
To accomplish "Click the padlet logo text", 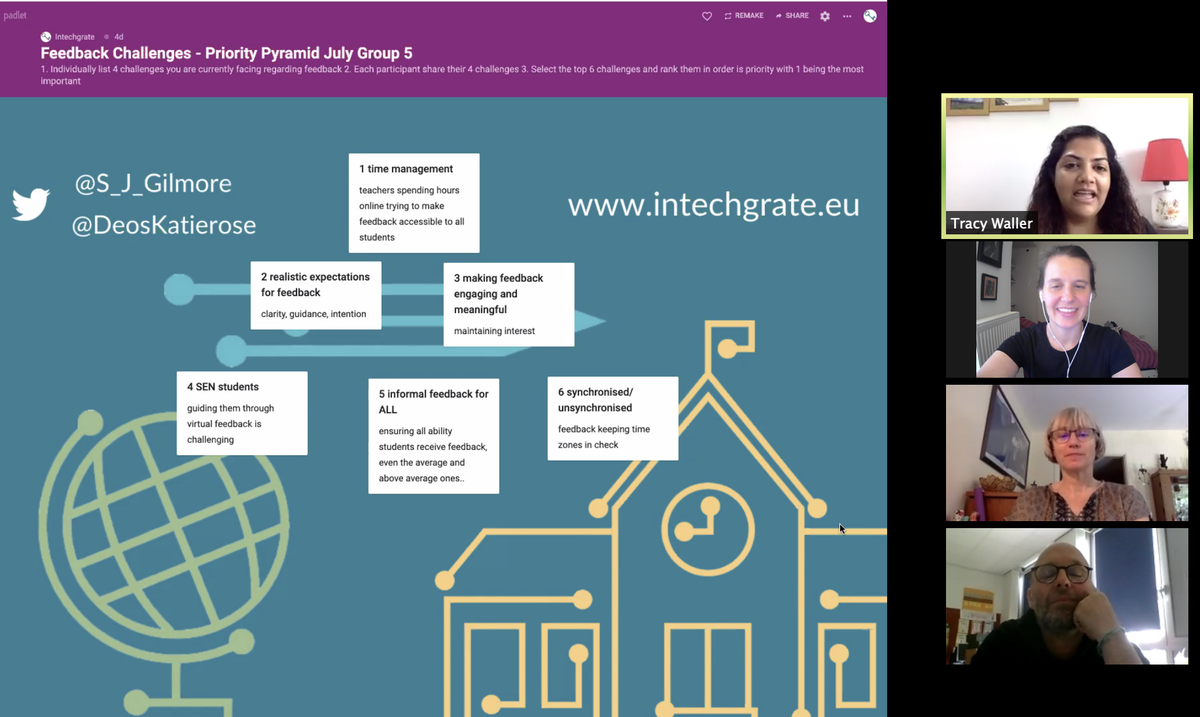I will tap(14, 16).
